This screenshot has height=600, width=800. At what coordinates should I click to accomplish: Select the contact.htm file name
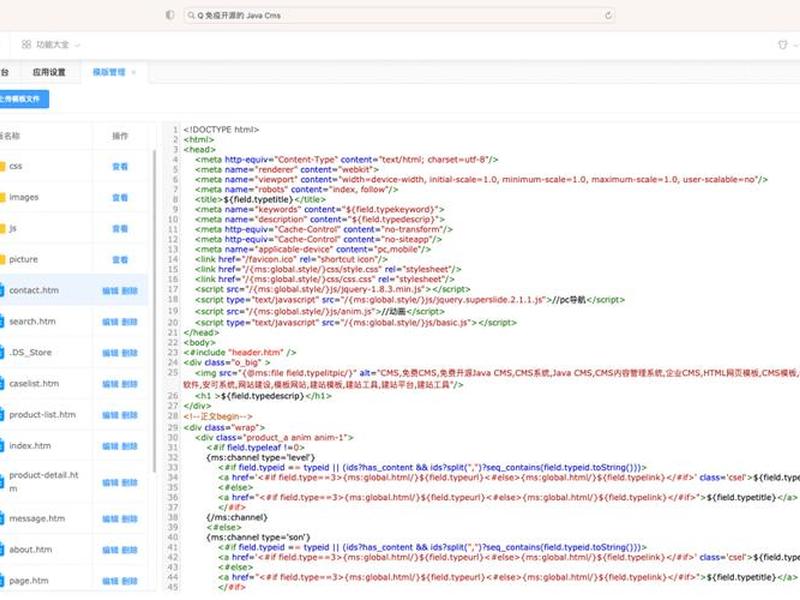pos(34,290)
